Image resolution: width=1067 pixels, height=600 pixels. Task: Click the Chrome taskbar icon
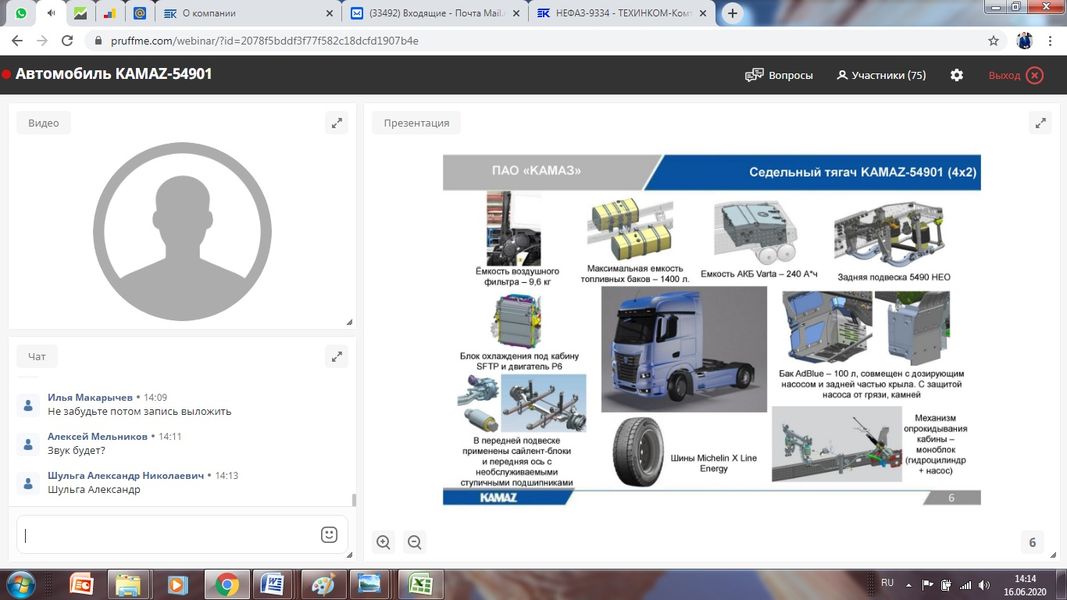click(x=227, y=584)
